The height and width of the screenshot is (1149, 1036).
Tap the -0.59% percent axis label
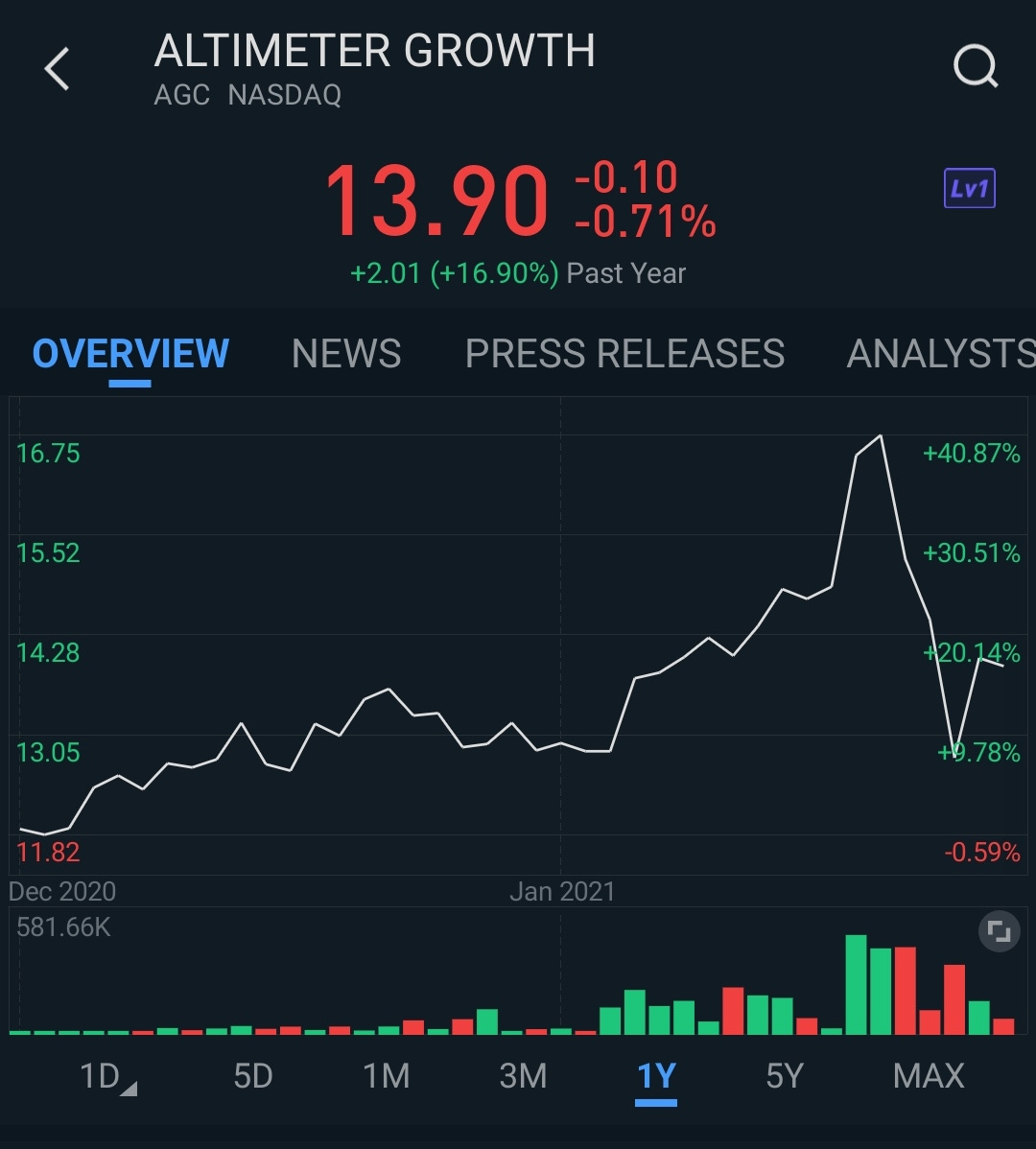point(981,852)
